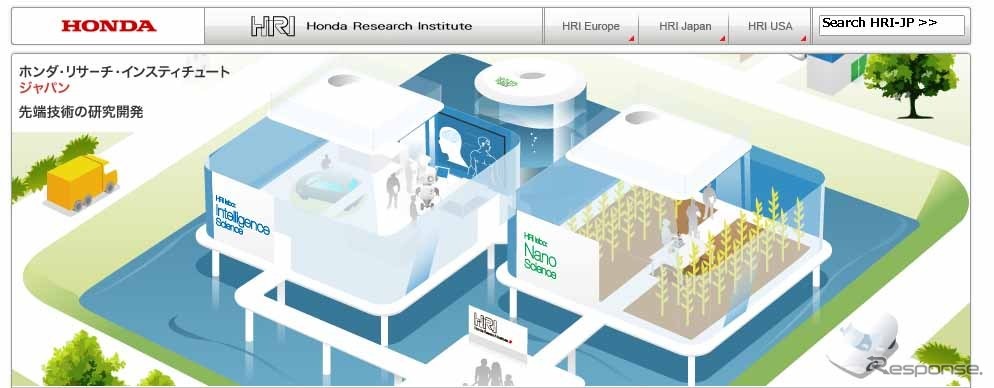Expand the red arrow on HRI Japan
This screenshot has height=388, width=994.
coord(723,39)
